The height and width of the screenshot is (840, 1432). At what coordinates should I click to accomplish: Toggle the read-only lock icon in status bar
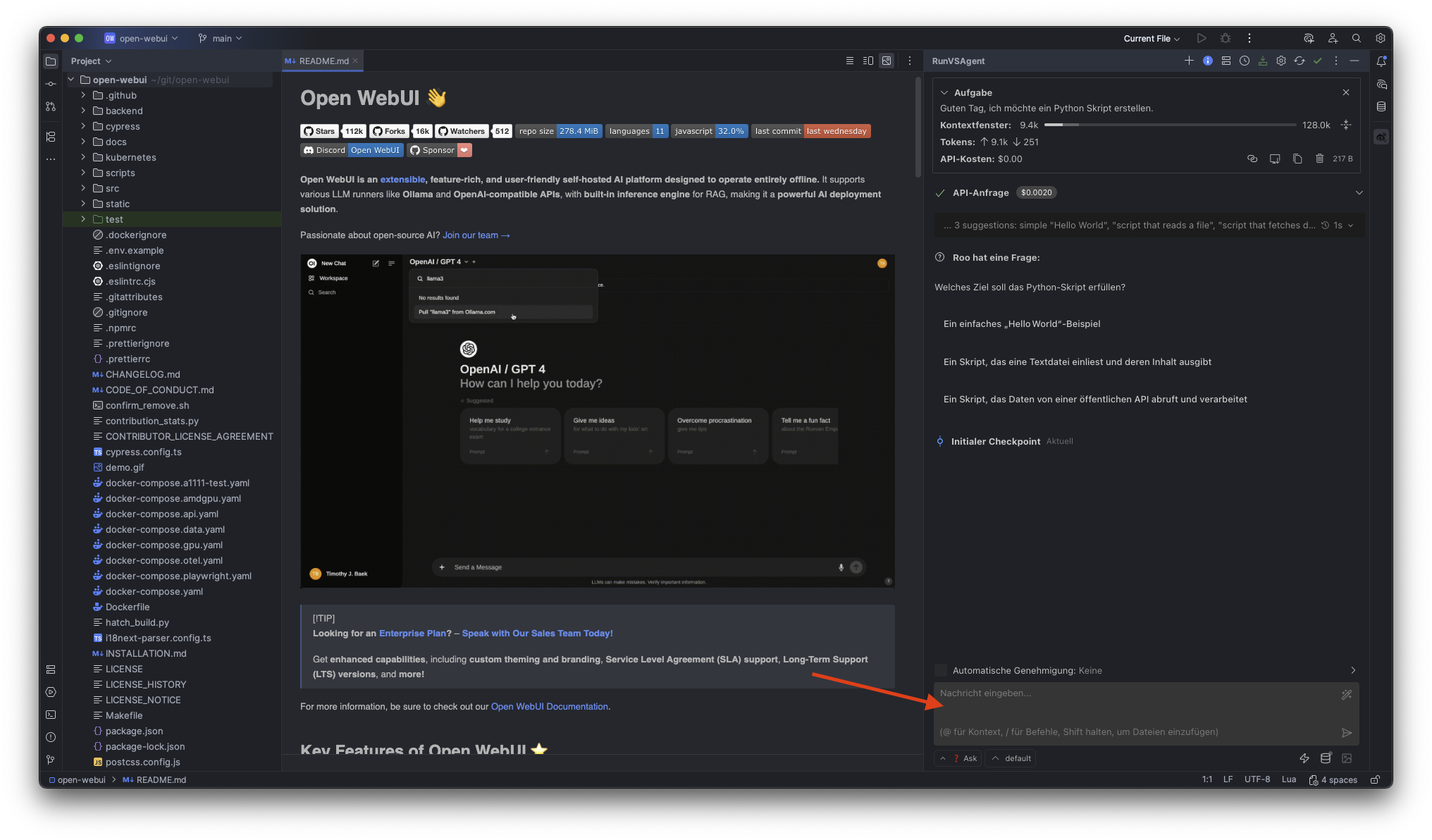[1375, 779]
